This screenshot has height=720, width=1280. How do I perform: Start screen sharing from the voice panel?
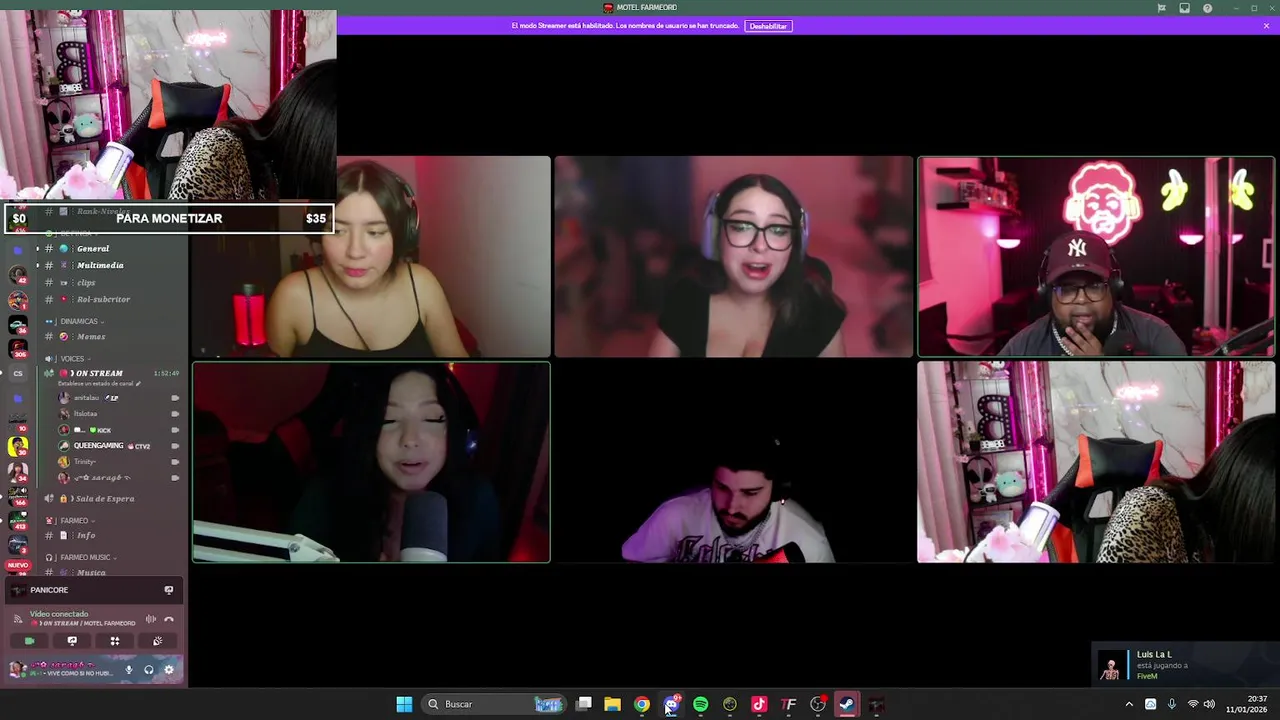pos(72,641)
